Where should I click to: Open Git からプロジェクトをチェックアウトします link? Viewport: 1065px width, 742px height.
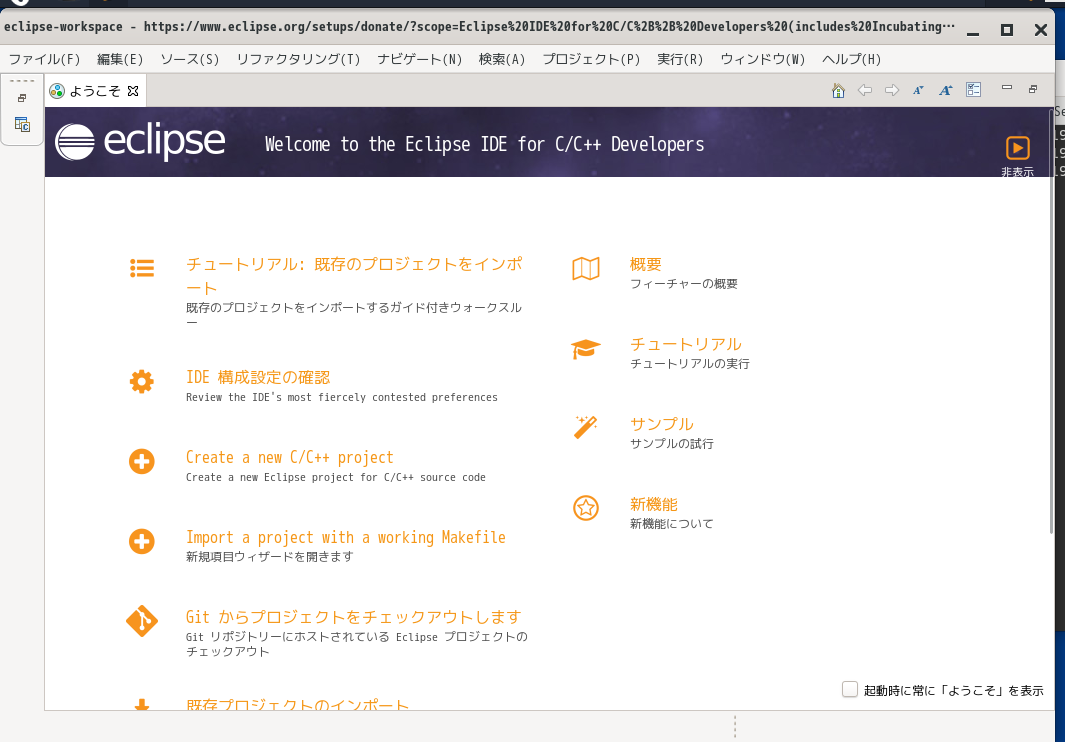pyautogui.click(x=354, y=617)
